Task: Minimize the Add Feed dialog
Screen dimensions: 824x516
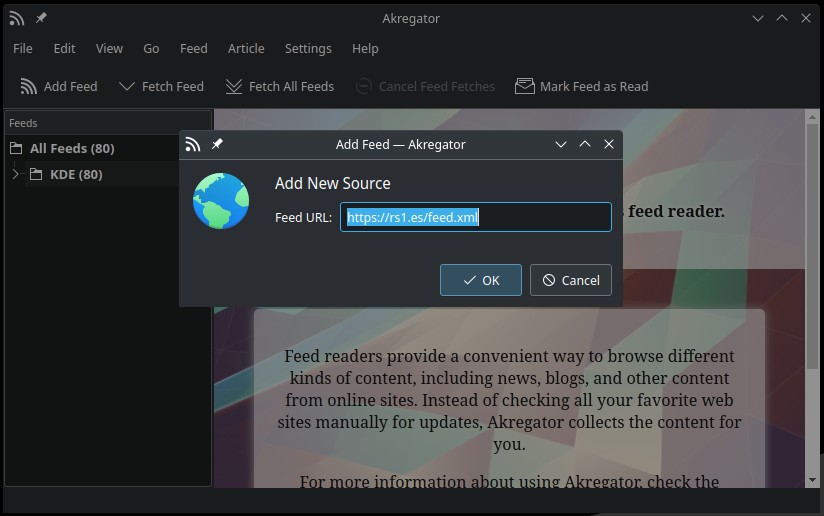Action: coord(561,144)
